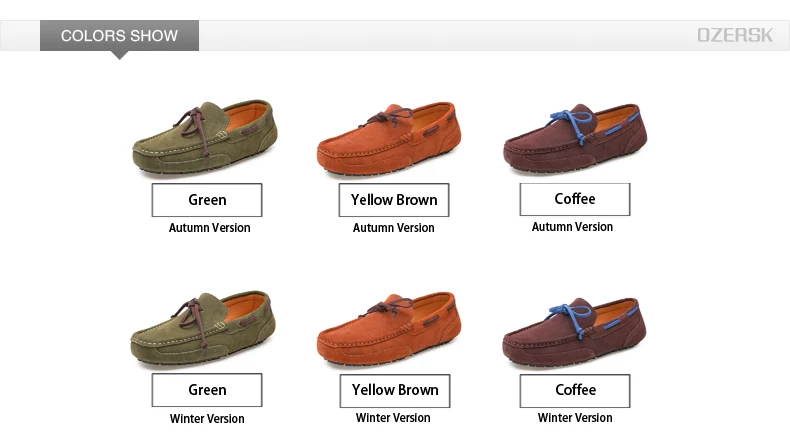Image resolution: width=790 pixels, height=443 pixels.
Task: Click the Autumn Version text under Yellow Brown
Action: (x=393, y=228)
